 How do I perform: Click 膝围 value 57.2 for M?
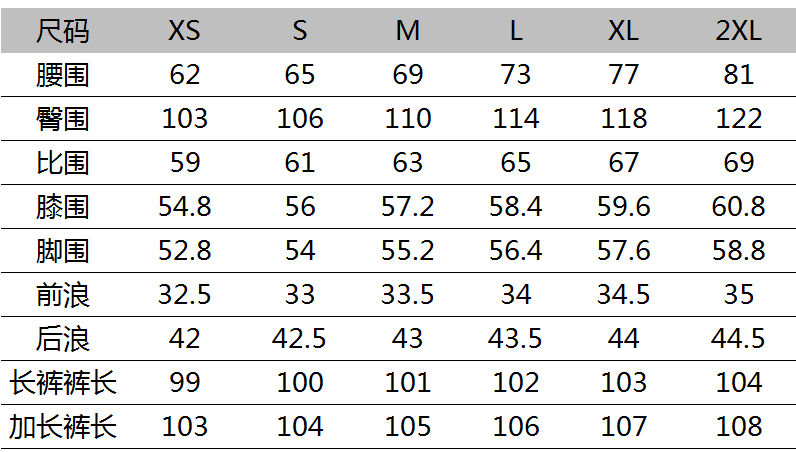coord(407,207)
